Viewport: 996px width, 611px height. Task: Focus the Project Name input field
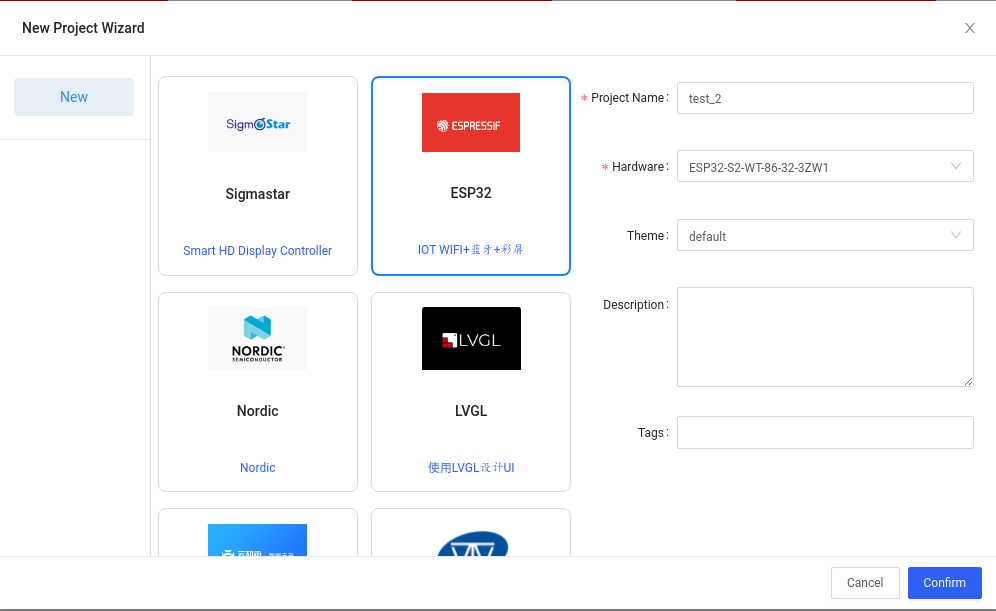[825, 98]
